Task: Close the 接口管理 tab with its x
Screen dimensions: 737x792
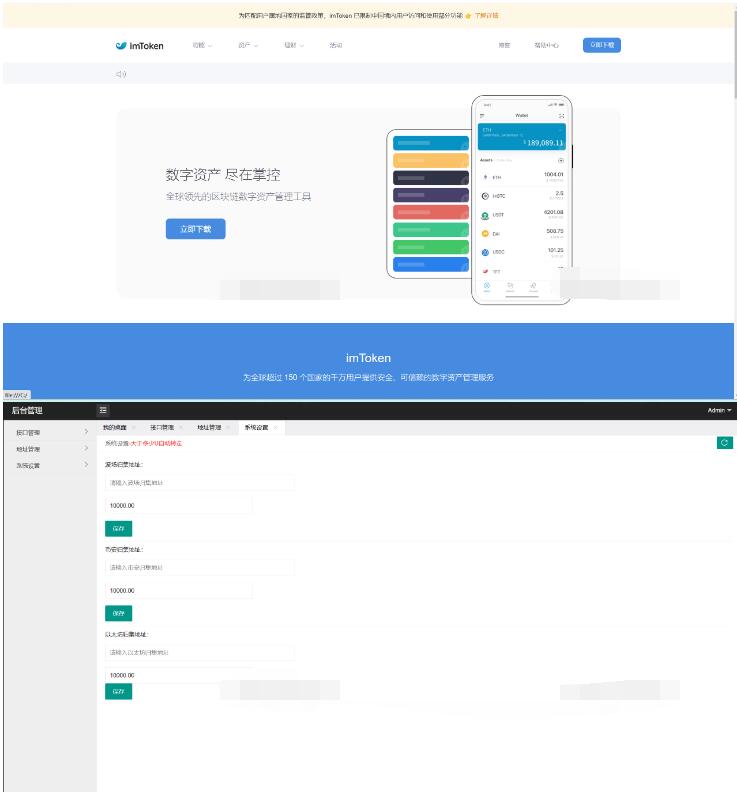Action: click(x=181, y=428)
